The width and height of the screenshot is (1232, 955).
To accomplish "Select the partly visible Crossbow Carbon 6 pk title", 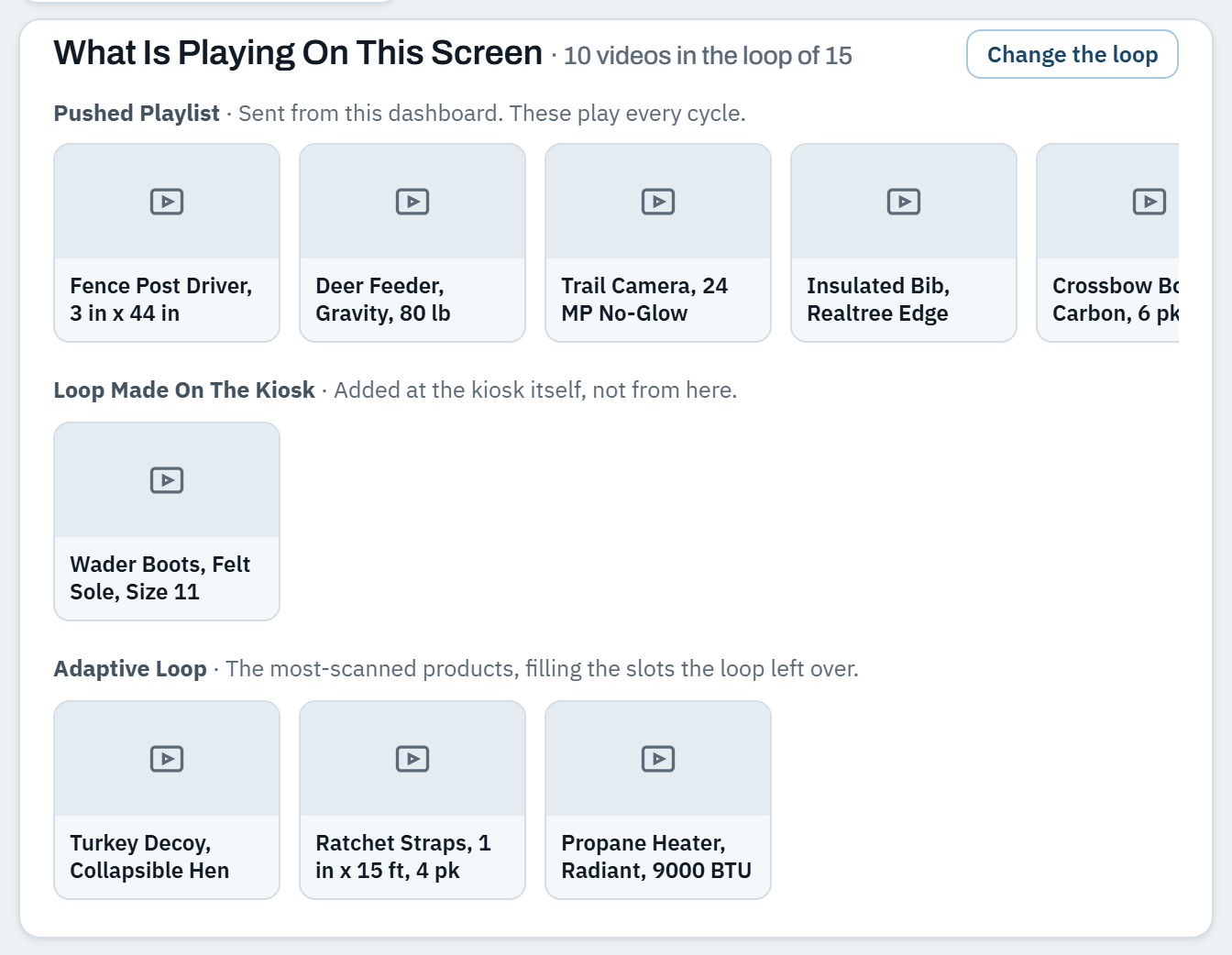I will 1116,300.
